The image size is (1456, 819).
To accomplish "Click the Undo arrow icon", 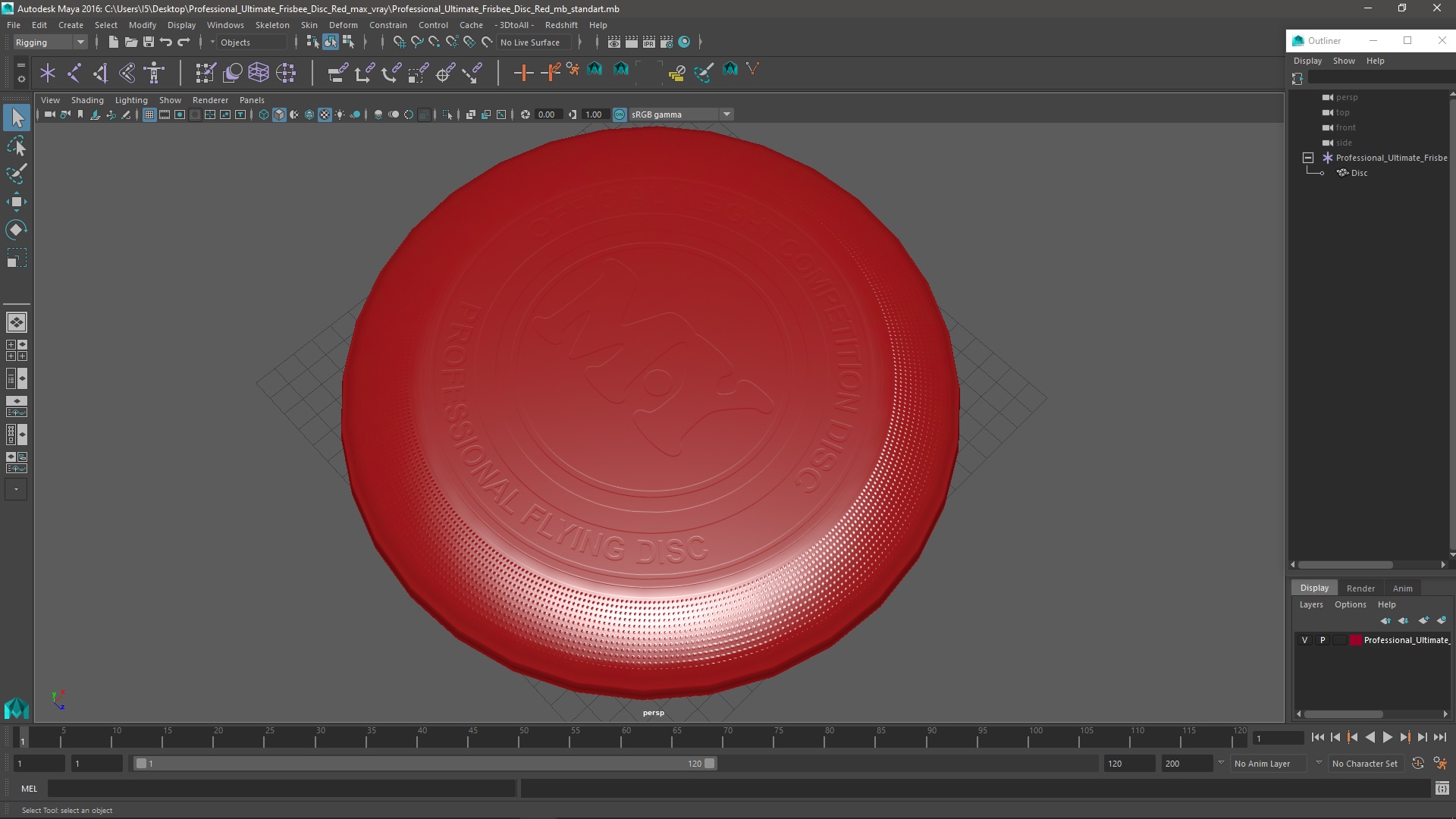I will 166,42.
